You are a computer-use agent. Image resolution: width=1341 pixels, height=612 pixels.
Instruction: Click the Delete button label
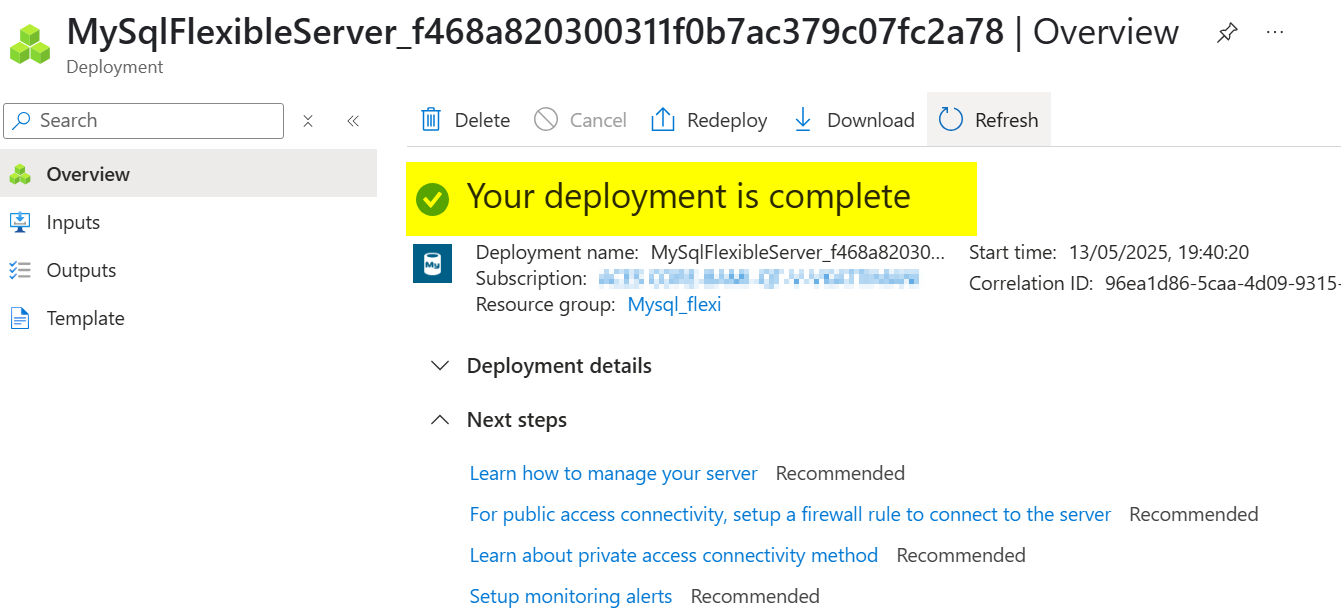[482, 120]
